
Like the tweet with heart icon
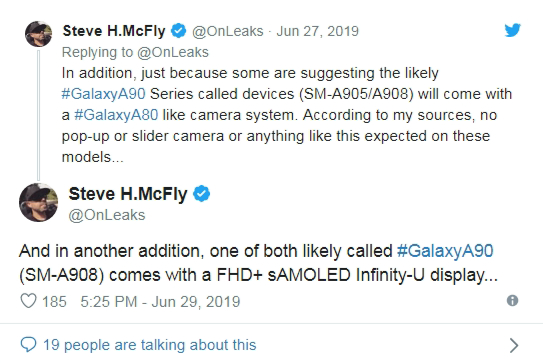[28, 301]
